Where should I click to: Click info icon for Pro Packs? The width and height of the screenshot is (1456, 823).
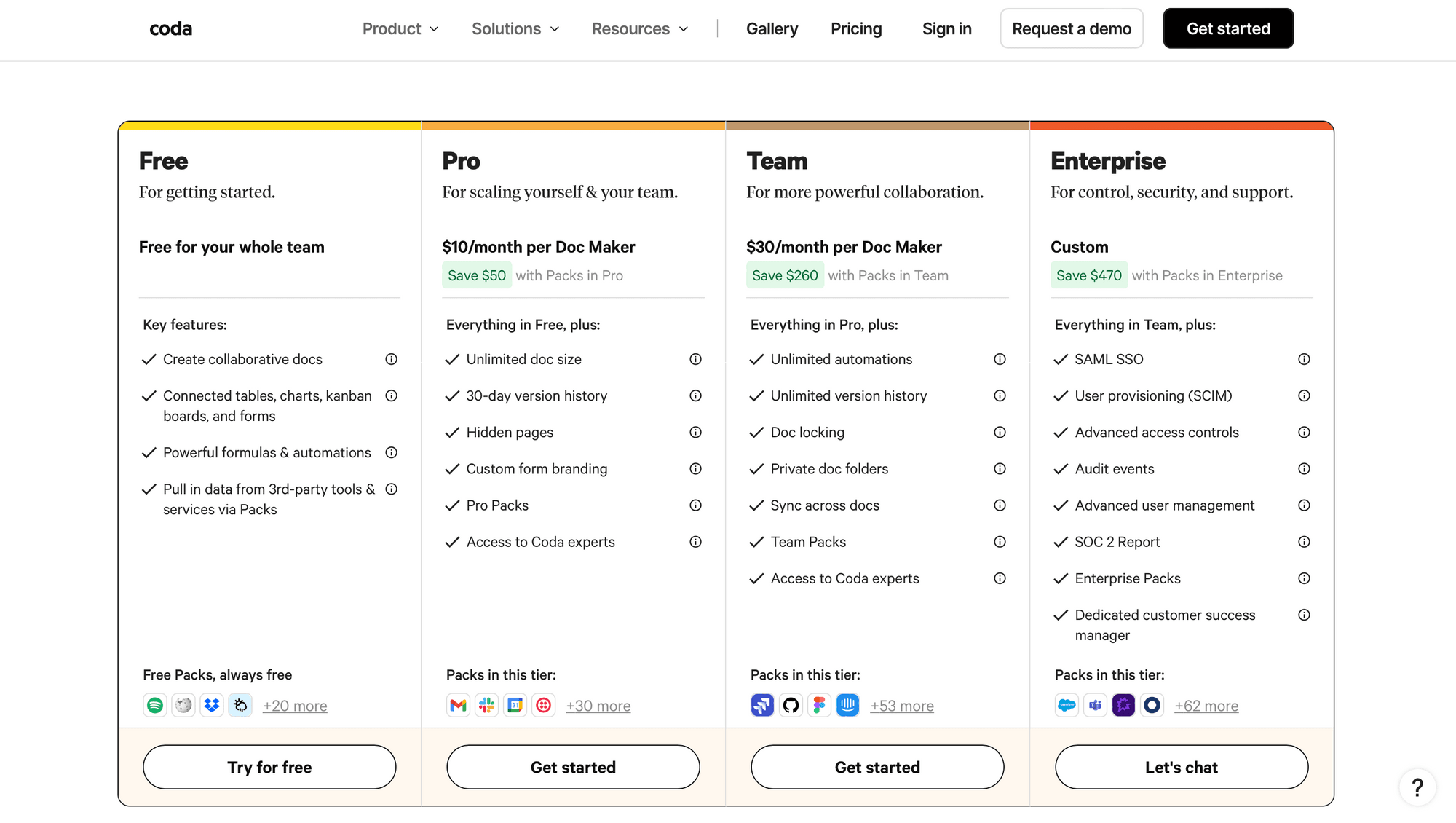coord(696,505)
